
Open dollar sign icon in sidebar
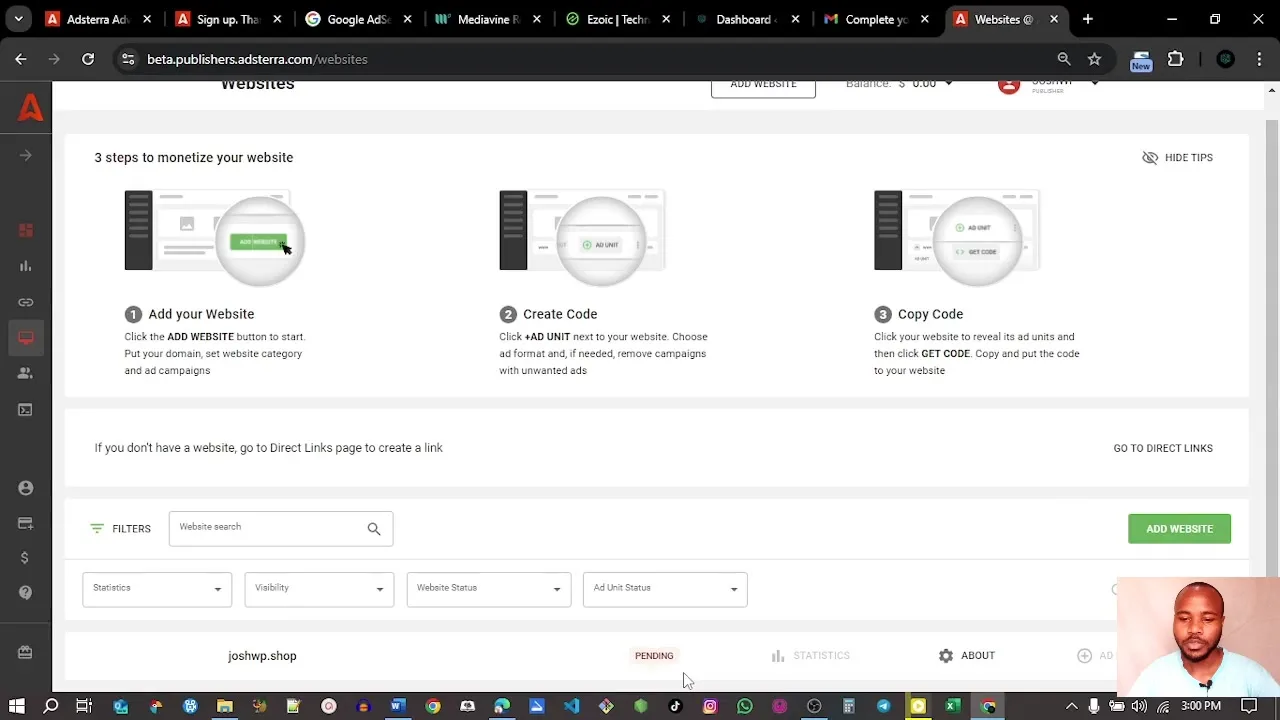26,558
